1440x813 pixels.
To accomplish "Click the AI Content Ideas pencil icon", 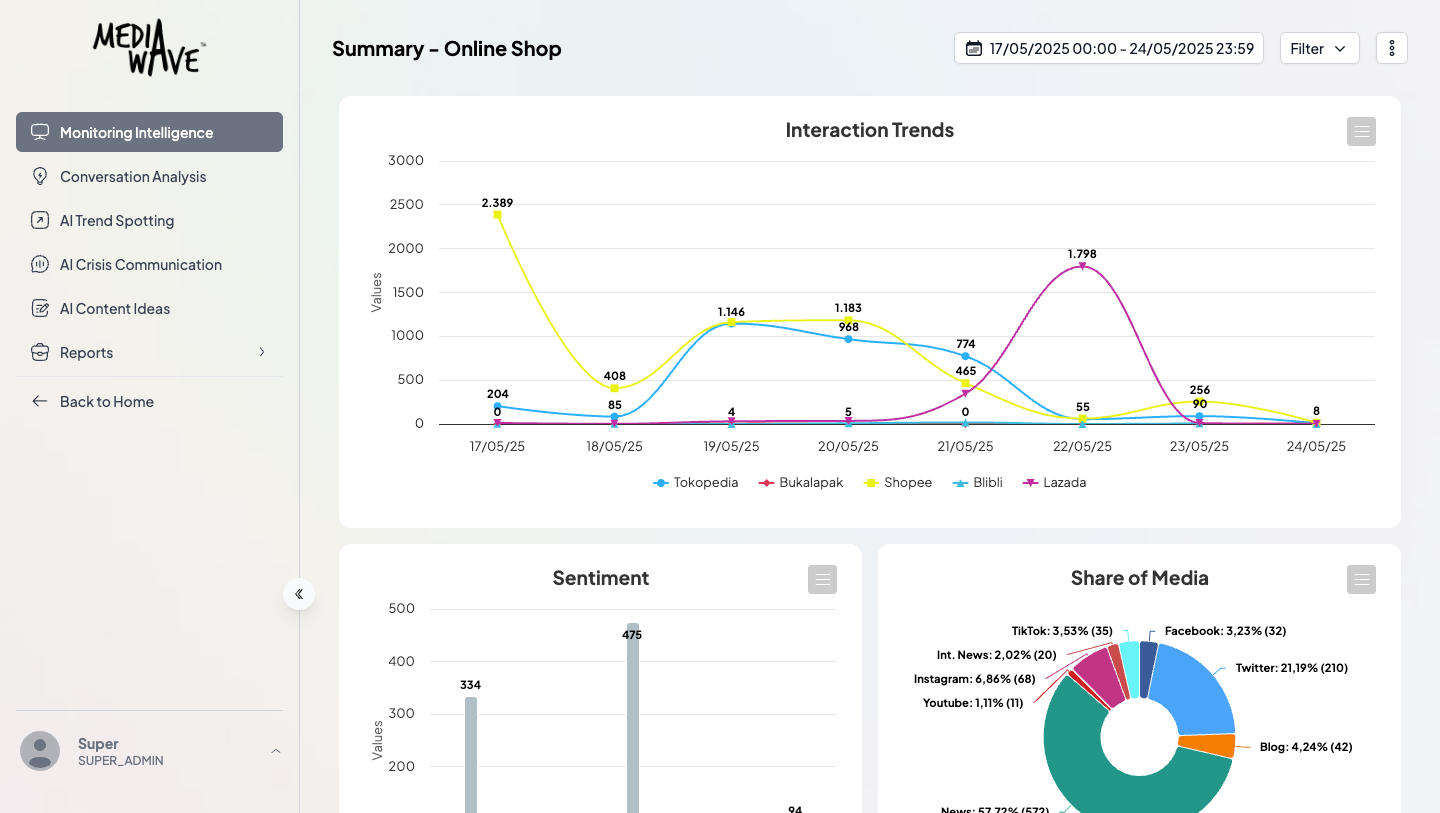I will [40, 309].
